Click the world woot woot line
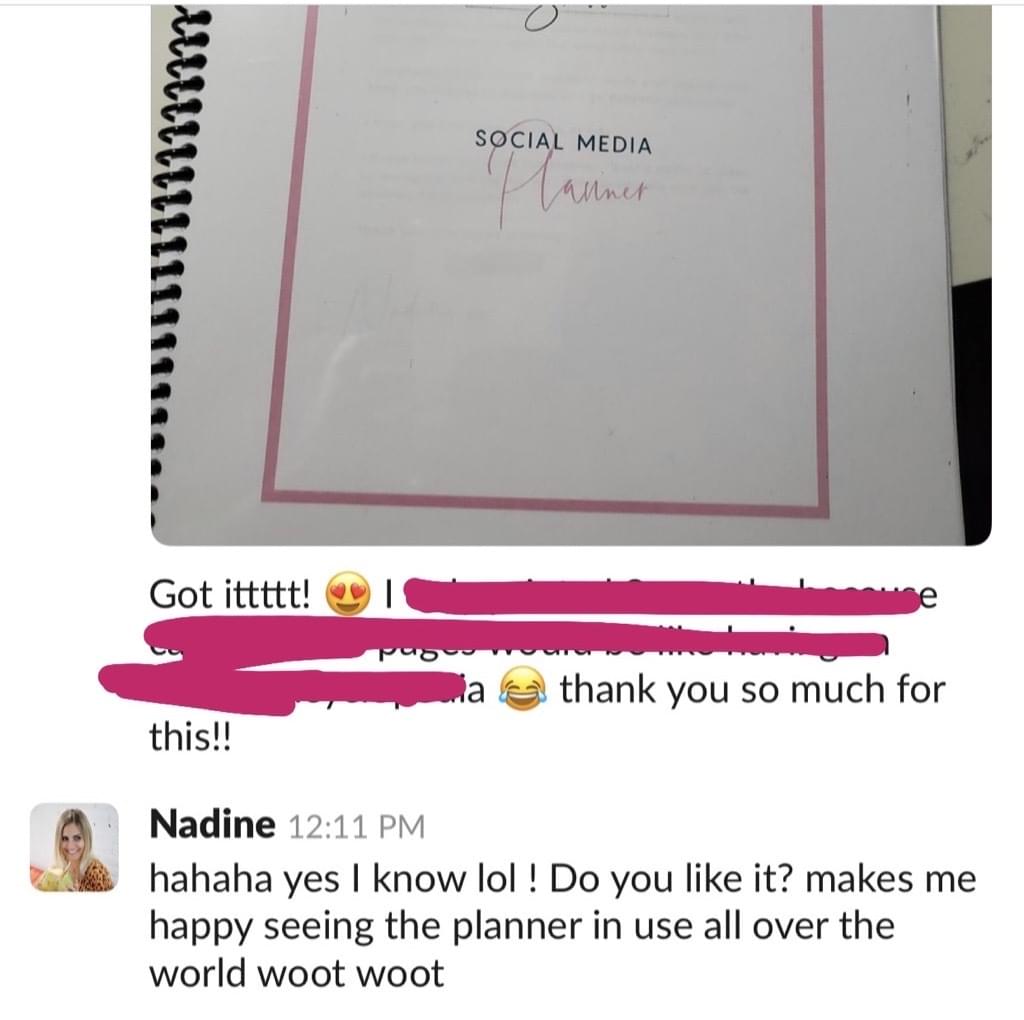Screen dimensions: 1024x1020 click(x=297, y=974)
